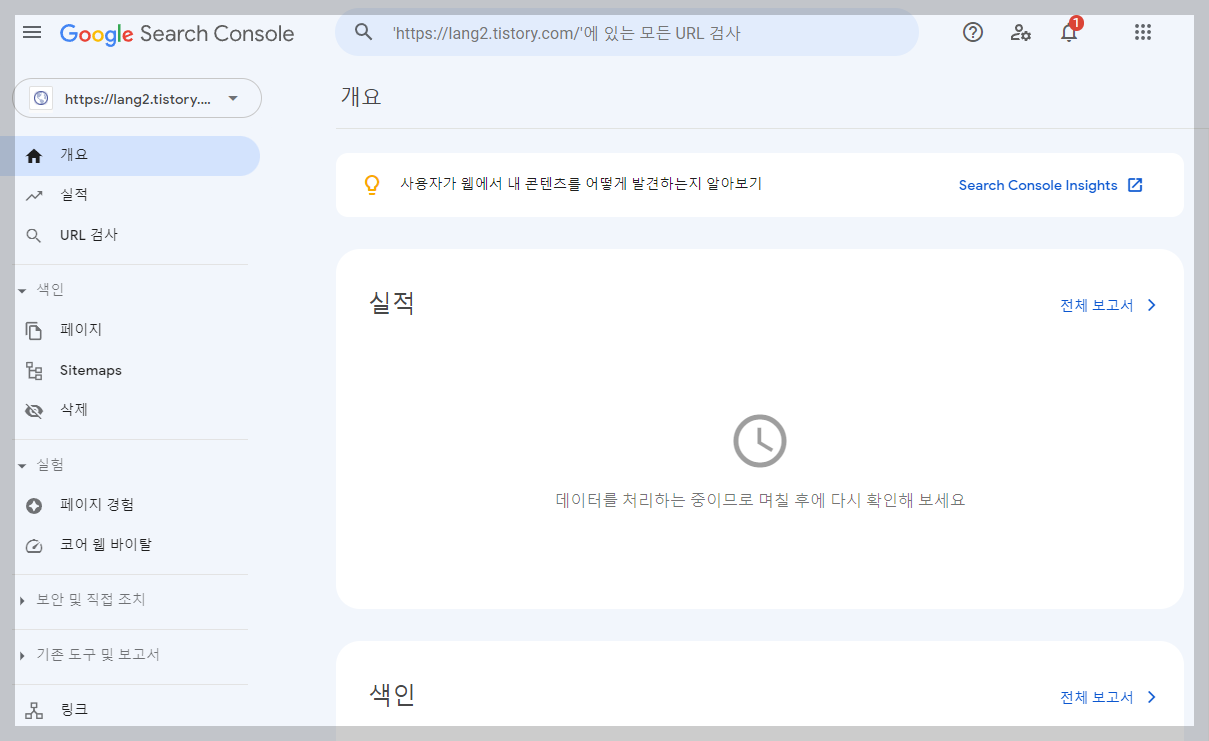Collapse the 실험 sidebar section
This screenshot has height=741, width=1209.
click(x=22, y=466)
